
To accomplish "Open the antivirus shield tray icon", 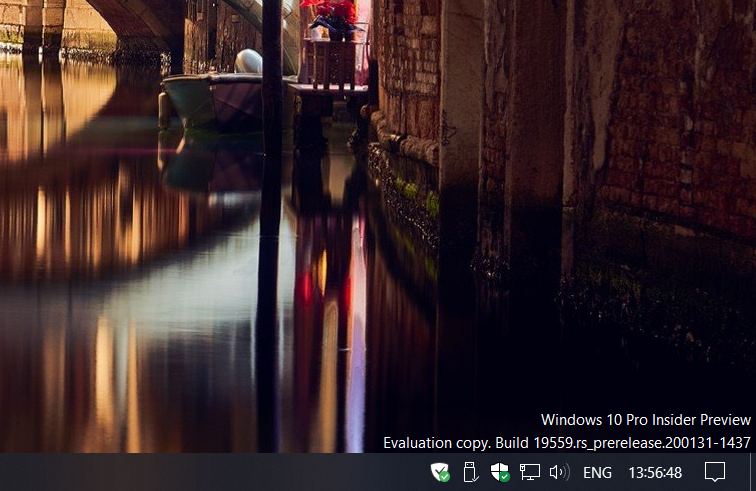I will (x=440, y=472).
